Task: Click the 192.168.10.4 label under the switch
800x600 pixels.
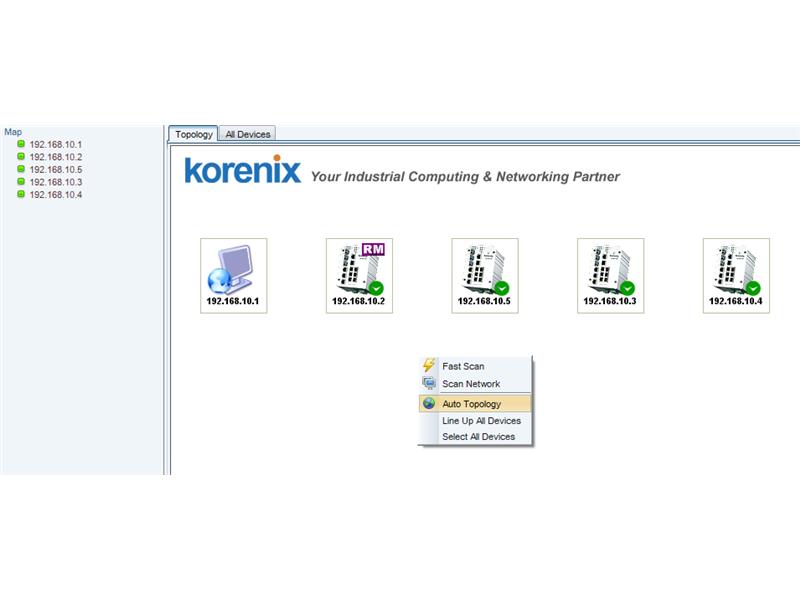Action: click(736, 301)
